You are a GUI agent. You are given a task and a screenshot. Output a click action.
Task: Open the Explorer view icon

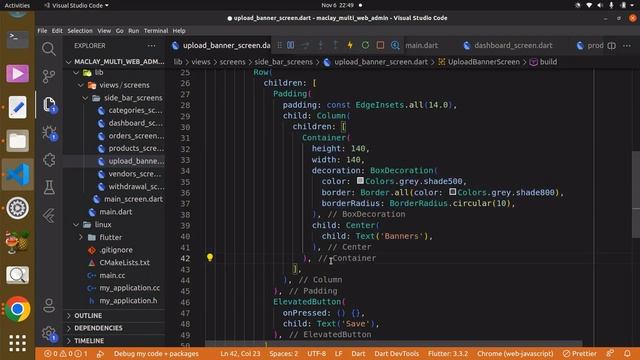pyautogui.click(x=49, y=105)
